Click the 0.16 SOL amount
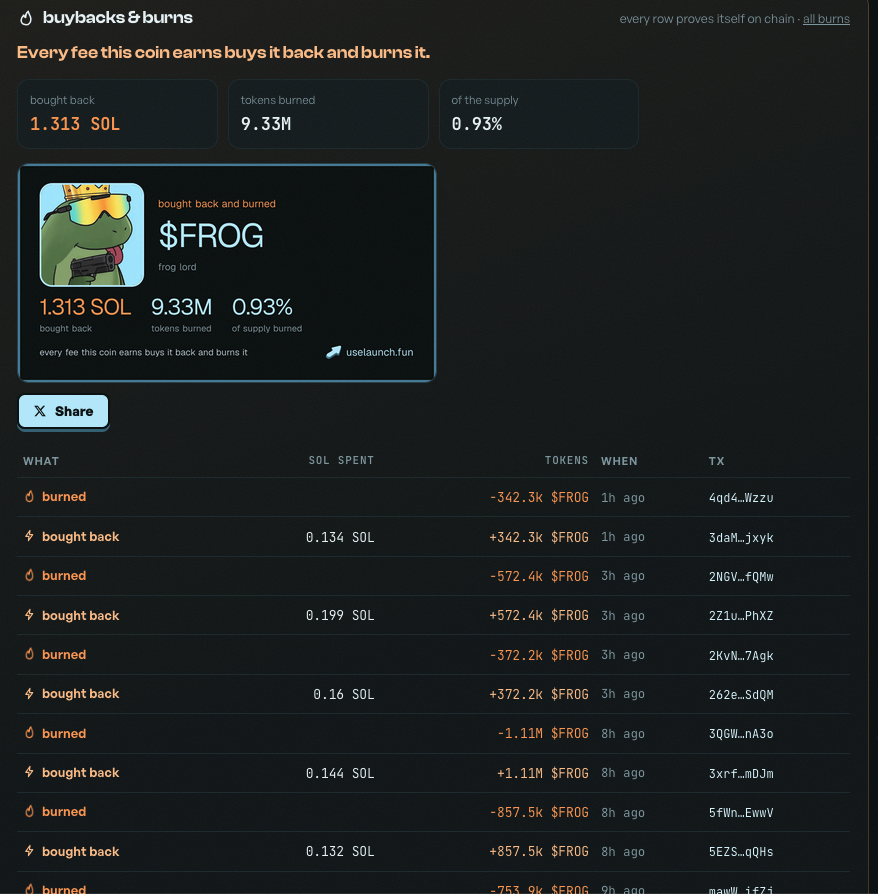Viewport: 878px width, 894px height. click(344, 694)
